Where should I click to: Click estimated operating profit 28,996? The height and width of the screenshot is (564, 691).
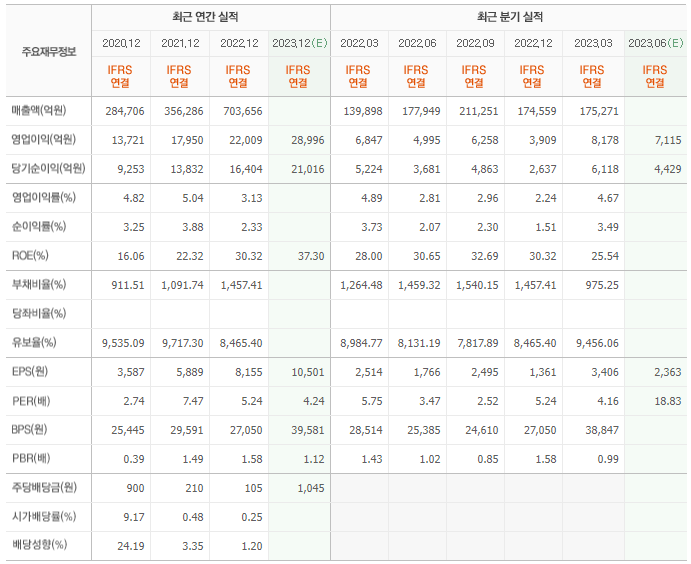[x=308, y=141]
